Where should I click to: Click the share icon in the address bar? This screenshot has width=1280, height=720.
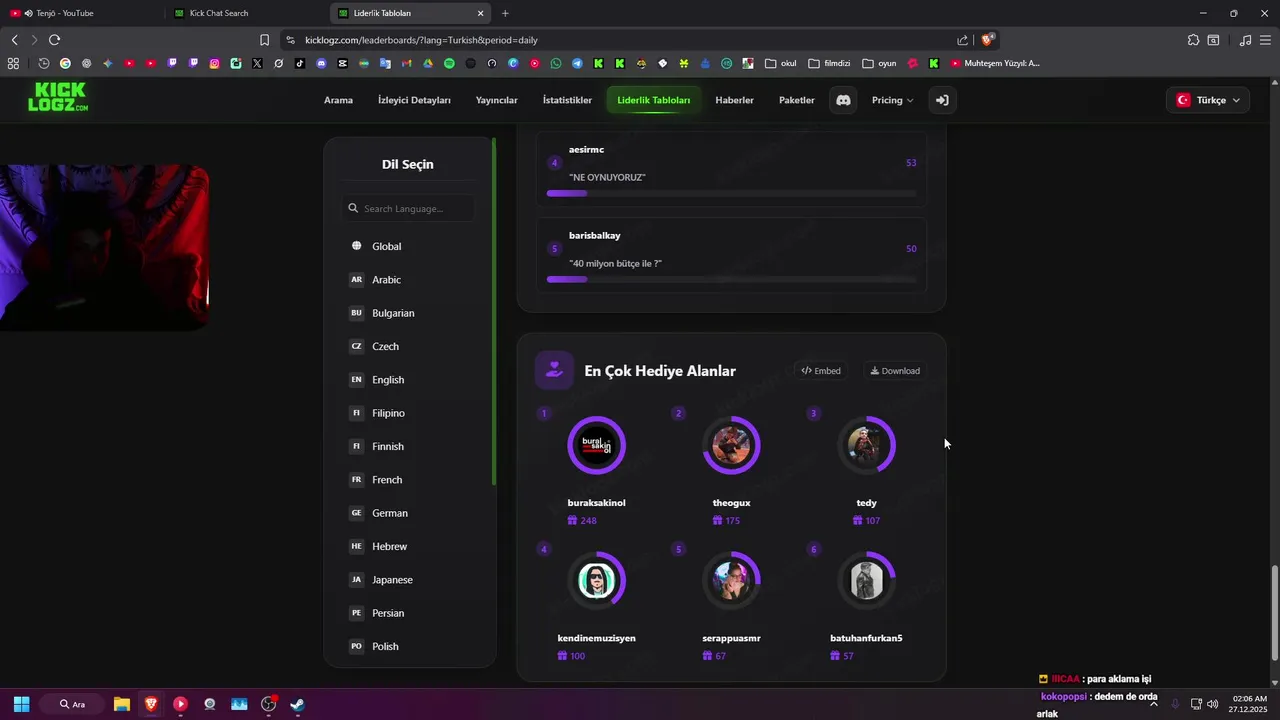[x=962, y=40]
